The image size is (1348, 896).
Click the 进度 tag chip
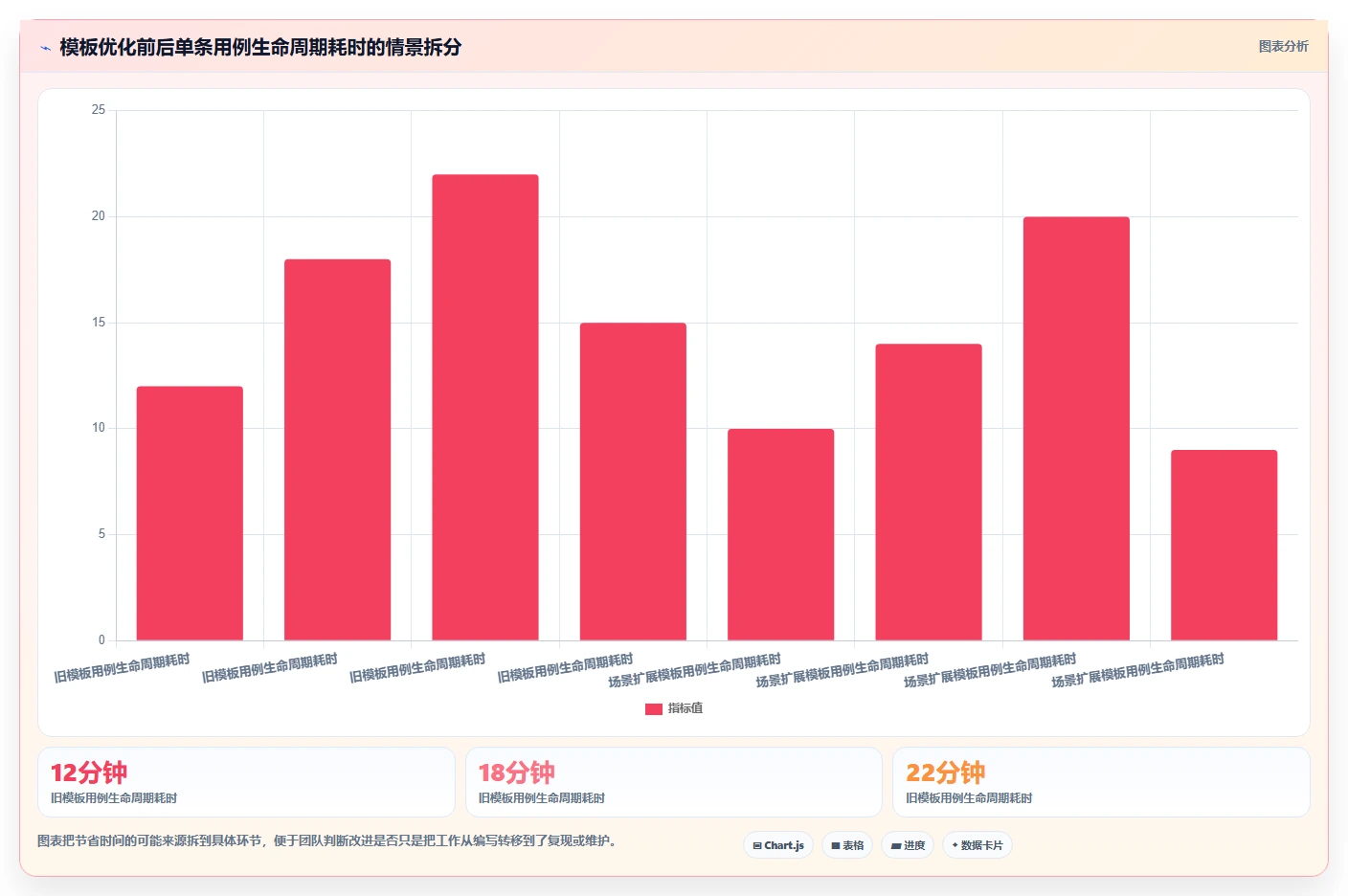[x=908, y=845]
